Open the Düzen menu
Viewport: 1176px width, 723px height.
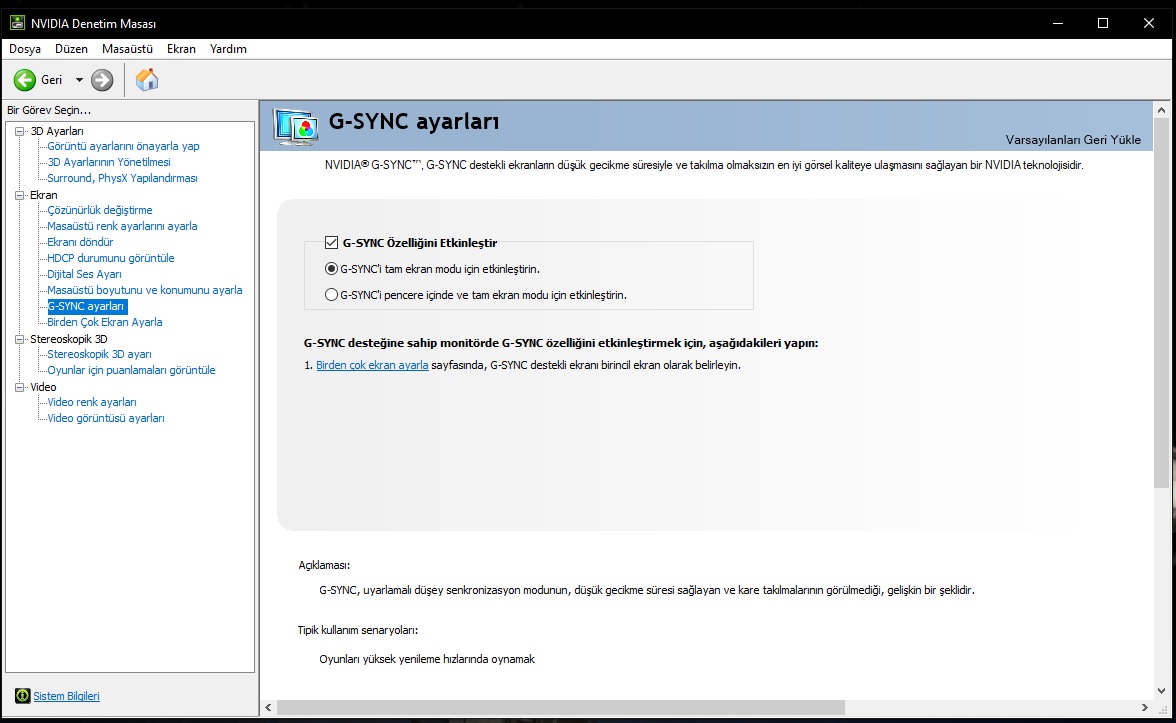pos(71,49)
